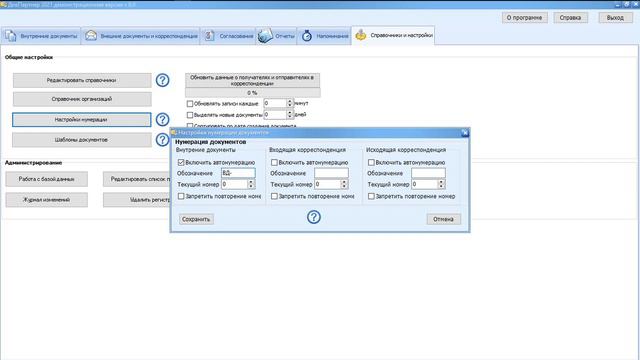
Task: Open the Отчеты tab
Action: point(277,36)
